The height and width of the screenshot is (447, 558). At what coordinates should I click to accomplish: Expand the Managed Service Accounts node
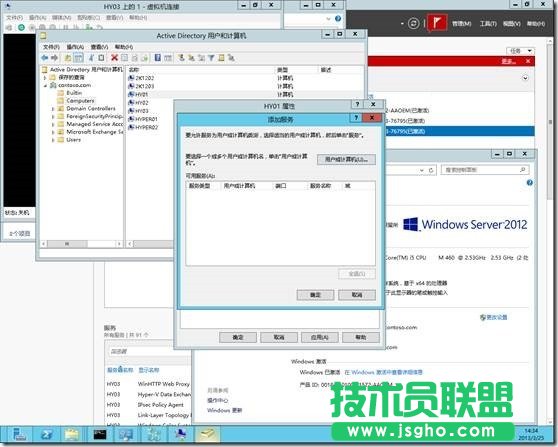[x=53, y=124]
